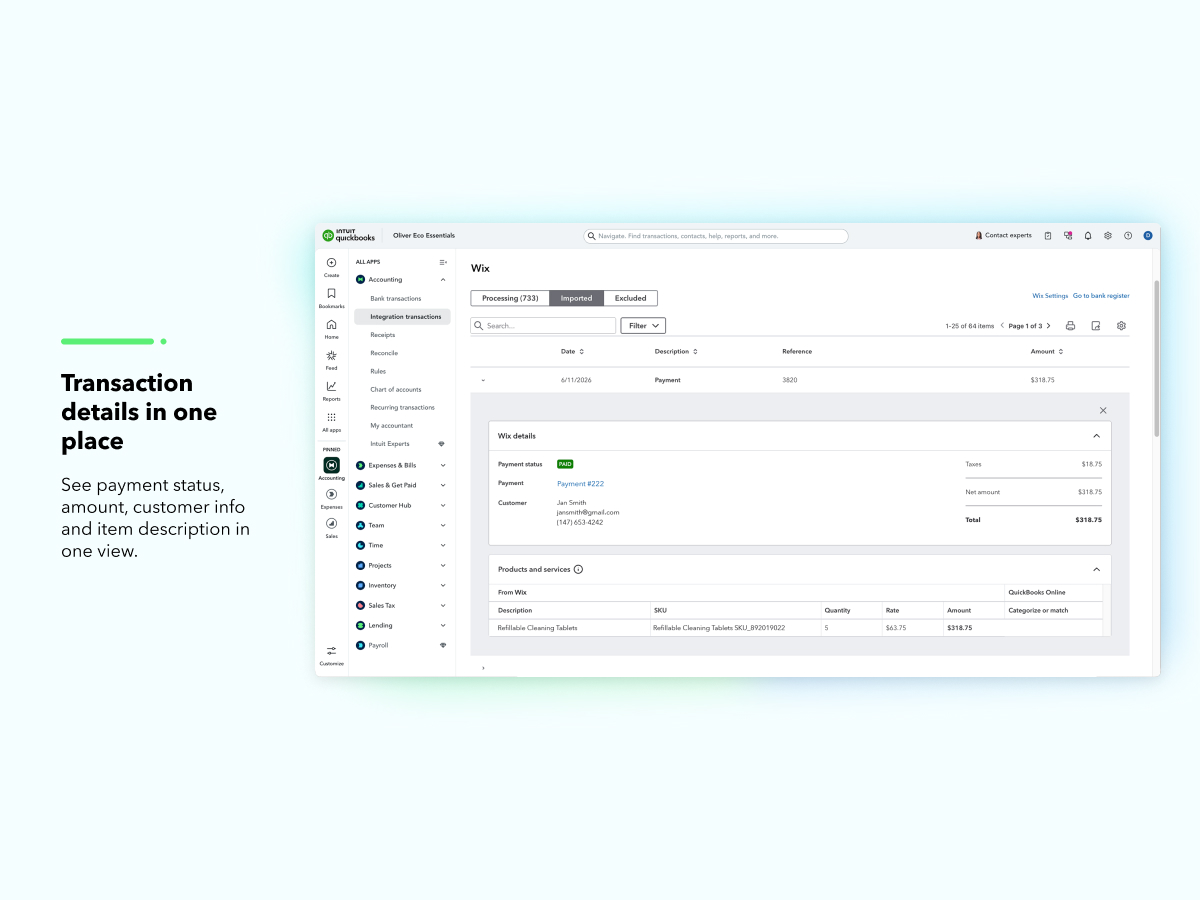Select the Imported tab
The image size is (1200, 900).
coord(576,298)
